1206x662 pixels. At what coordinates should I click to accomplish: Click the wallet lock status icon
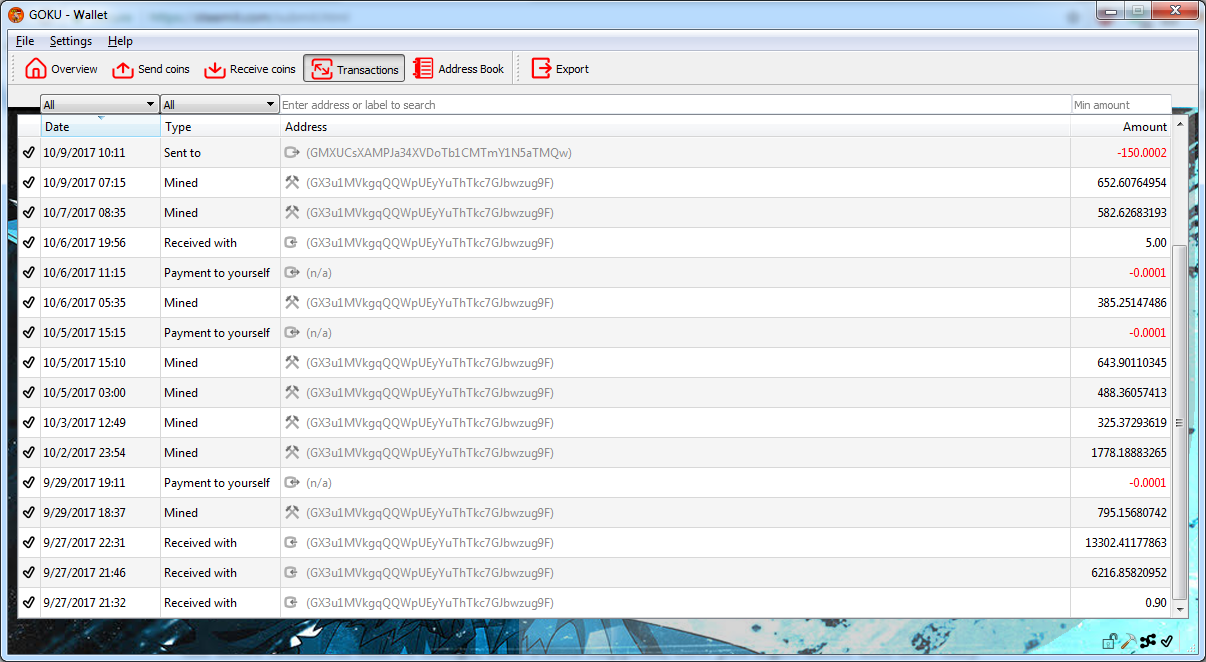(1109, 641)
